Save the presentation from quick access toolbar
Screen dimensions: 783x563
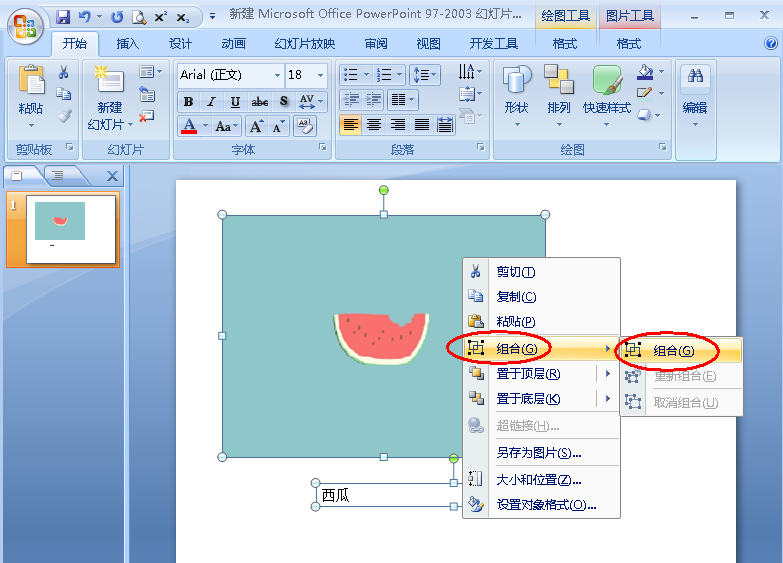(63, 17)
